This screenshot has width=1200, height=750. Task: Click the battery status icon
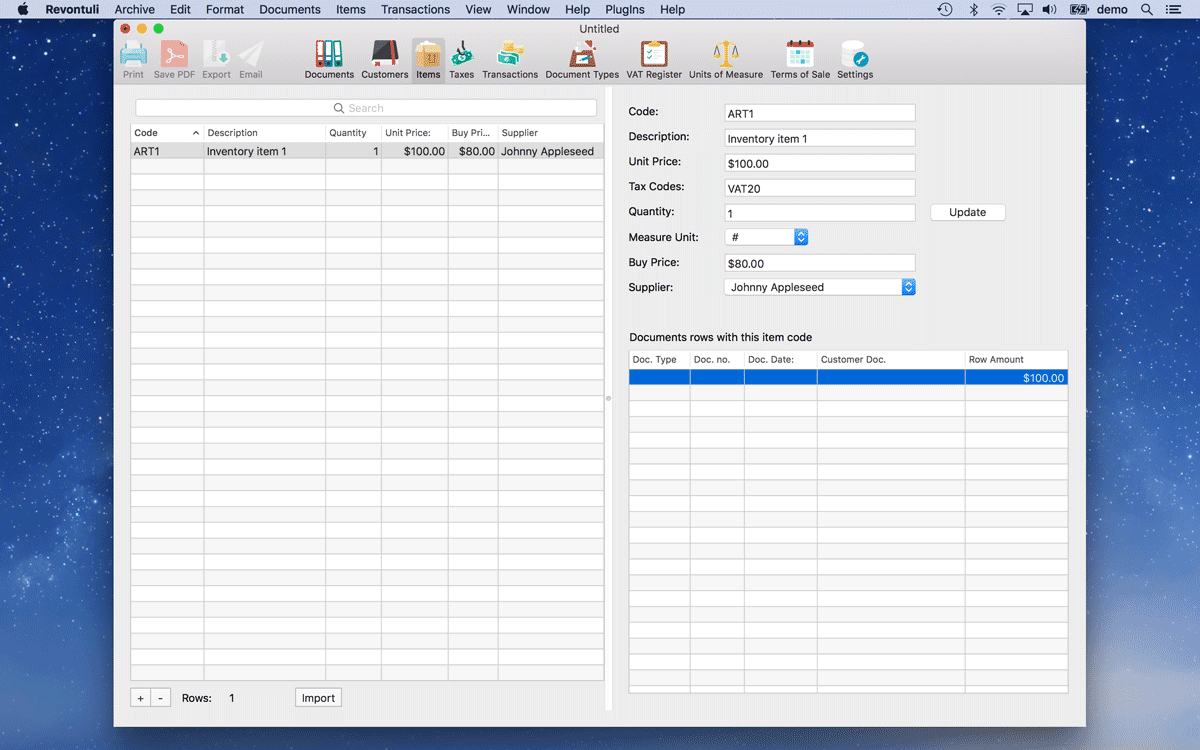[x=1079, y=9]
